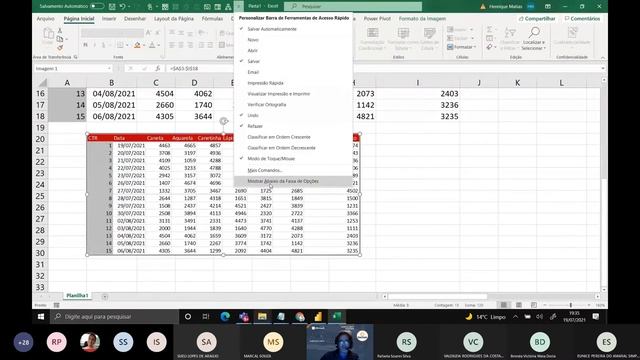Select Verificar Ortografia menu entry
Image resolution: width=640 pixels, height=360 pixels.
293,104
